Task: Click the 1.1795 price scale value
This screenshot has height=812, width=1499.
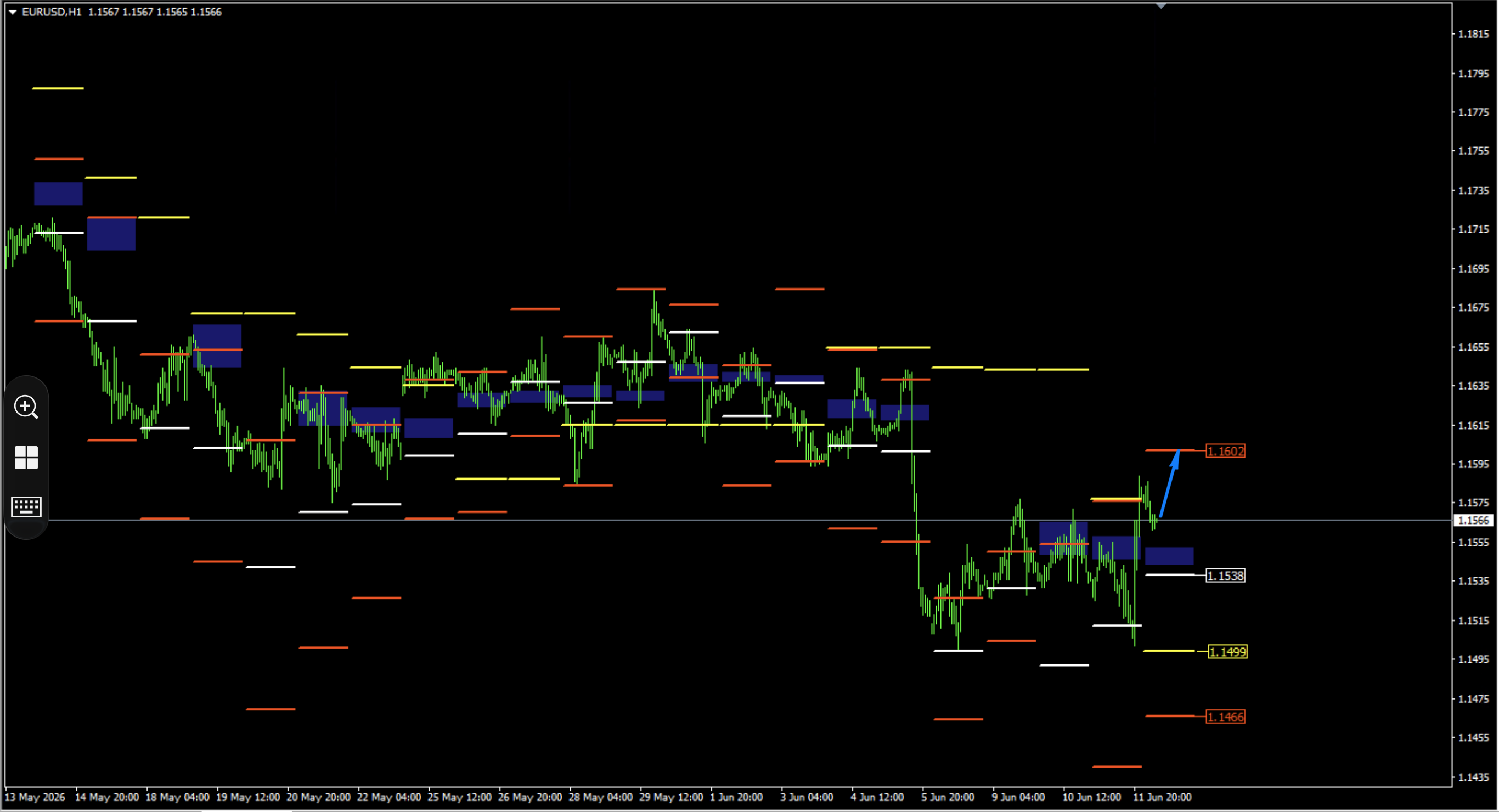Action: 1473,74
